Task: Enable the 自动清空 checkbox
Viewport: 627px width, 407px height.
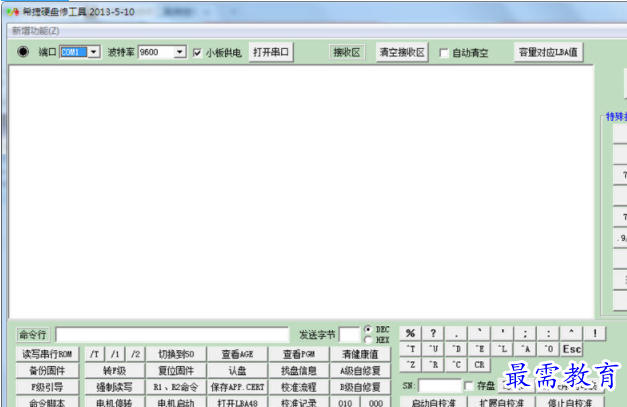Action: (x=445, y=53)
